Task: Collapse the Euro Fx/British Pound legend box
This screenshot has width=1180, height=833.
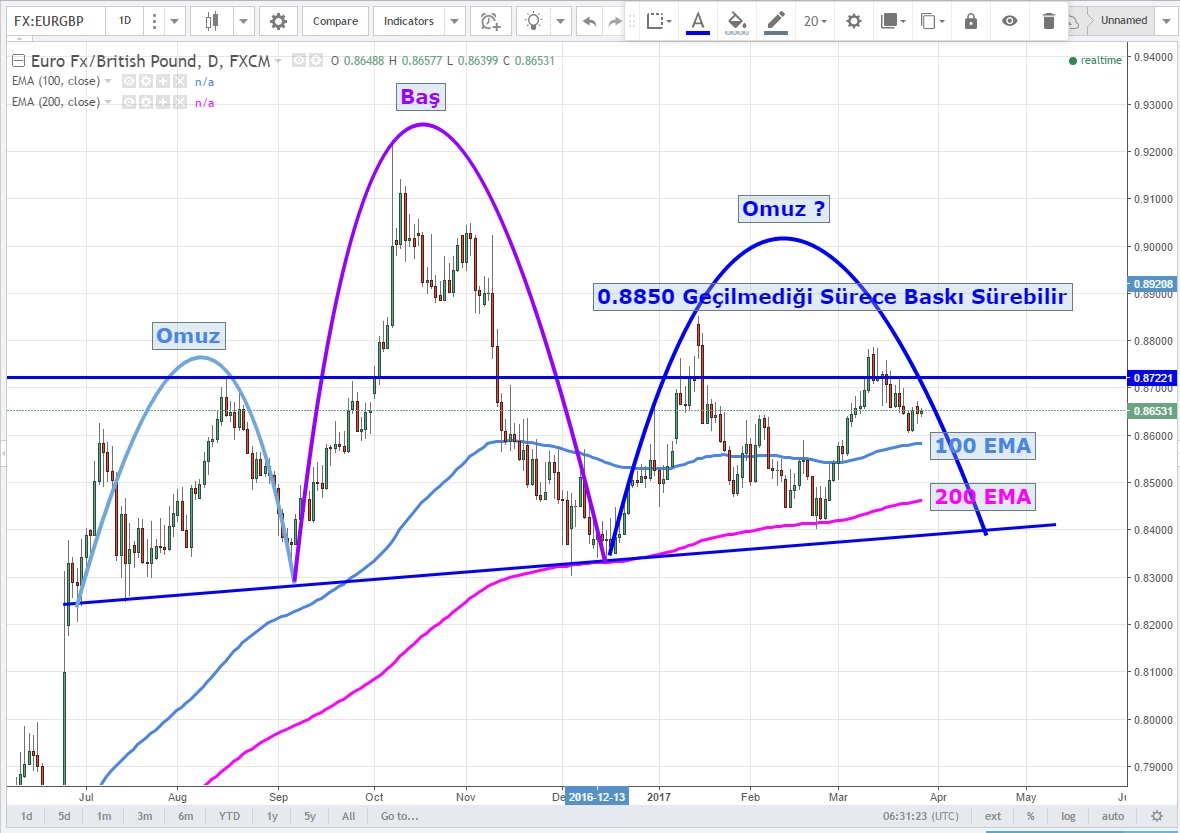Action: [278, 62]
